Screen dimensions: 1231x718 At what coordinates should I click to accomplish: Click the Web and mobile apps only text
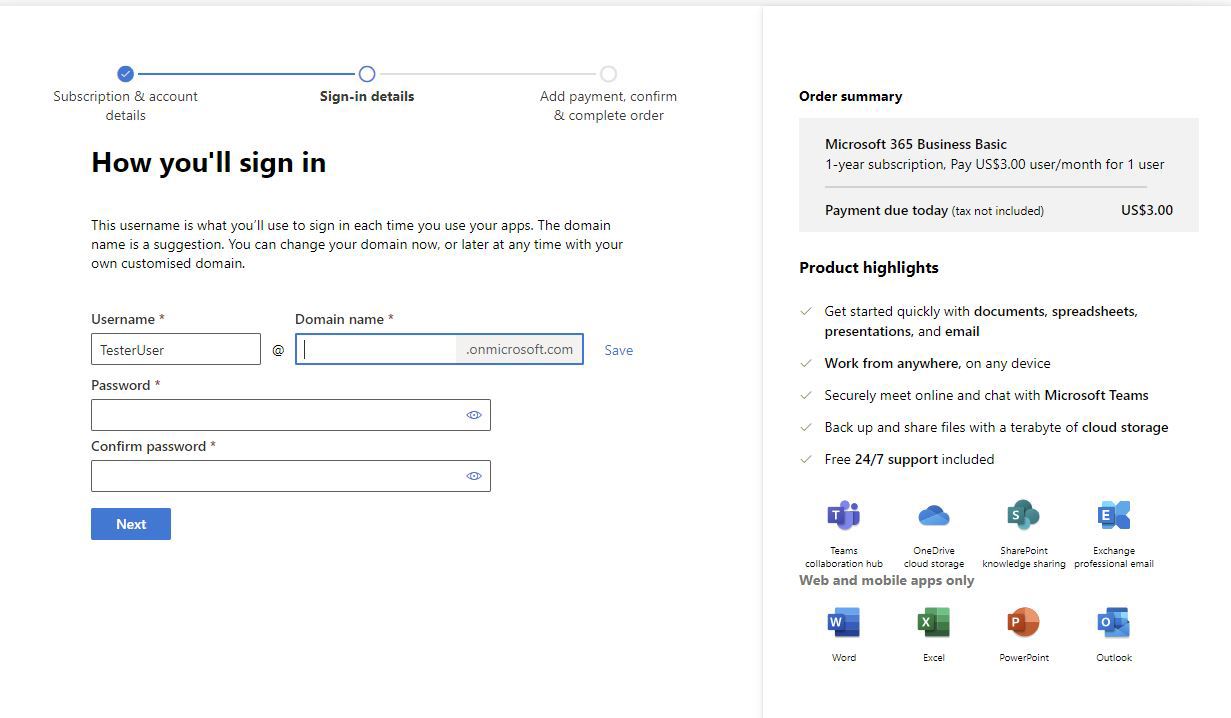[x=886, y=580]
